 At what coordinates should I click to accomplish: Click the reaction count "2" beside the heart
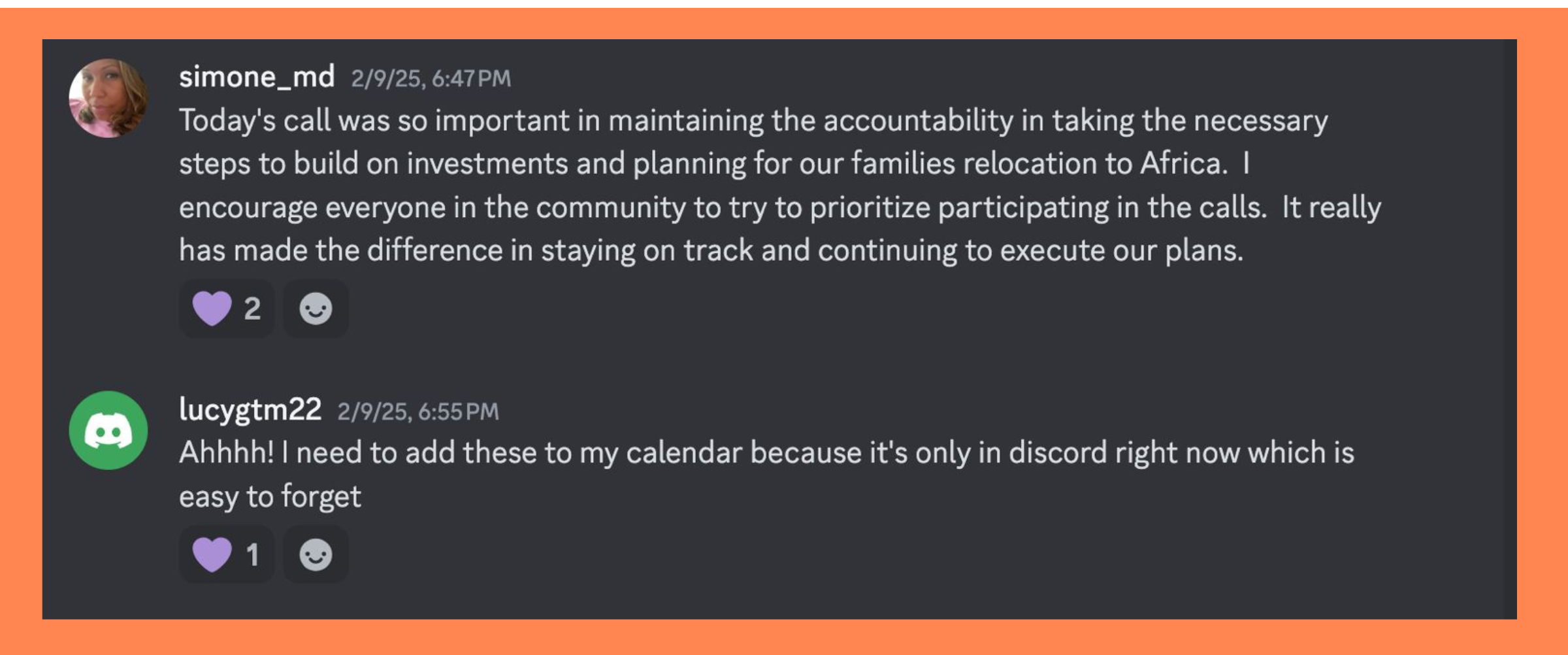click(x=252, y=309)
